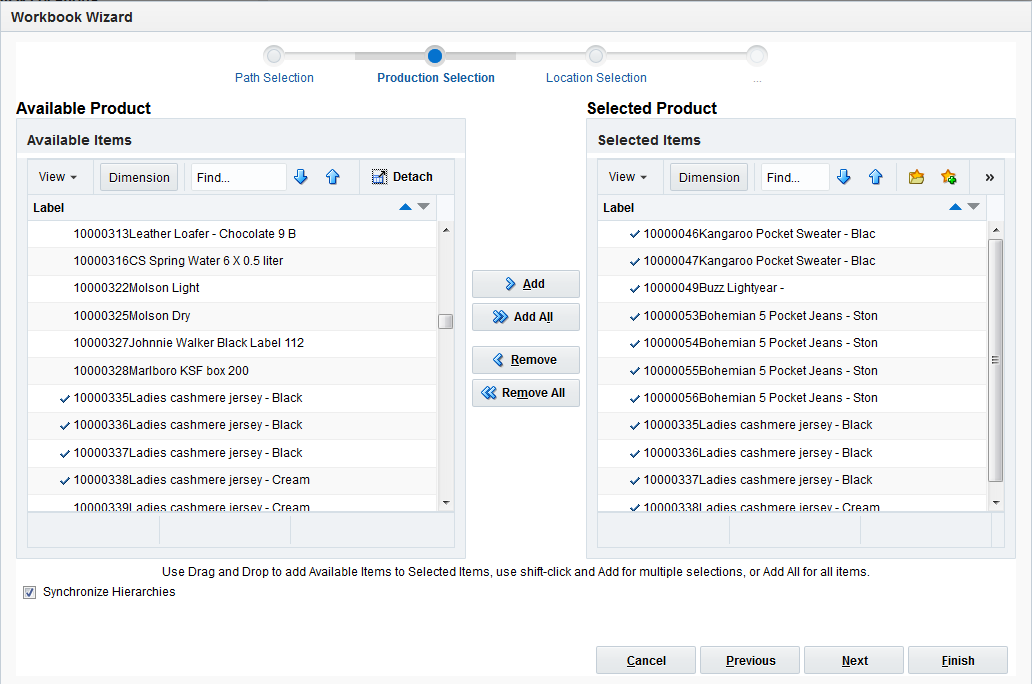
Task: Click Dimension button in Selected Items
Action: 709,177
